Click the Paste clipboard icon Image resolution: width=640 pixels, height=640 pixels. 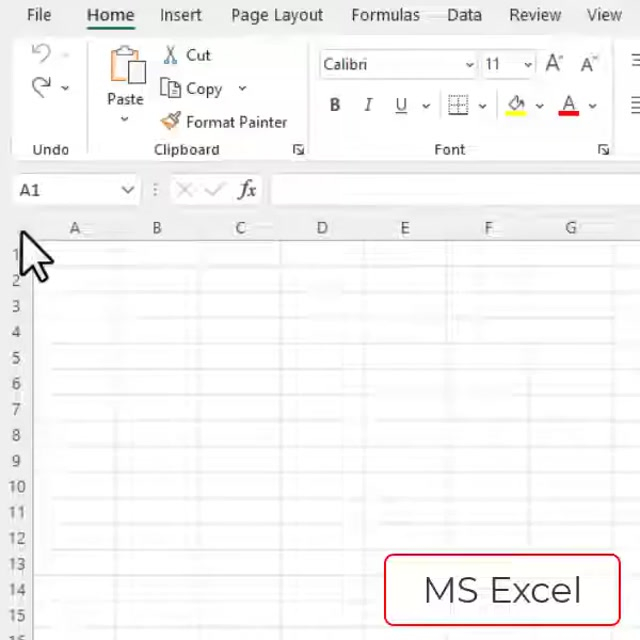click(127, 66)
